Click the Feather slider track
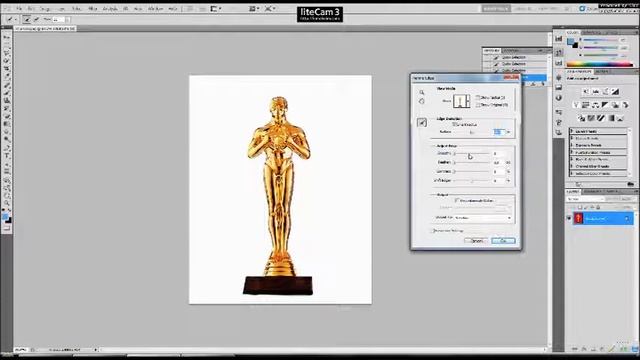This screenshot has width=640, height=360. pos(472,162)
